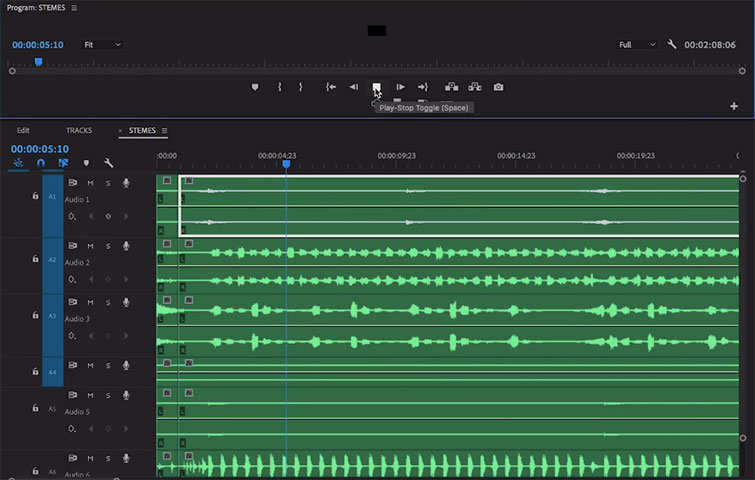The height and width of the screenshot is (480, 755).
Task: Toggle Snap in Timeline magnet icon
Action: [x=41, y=163]
